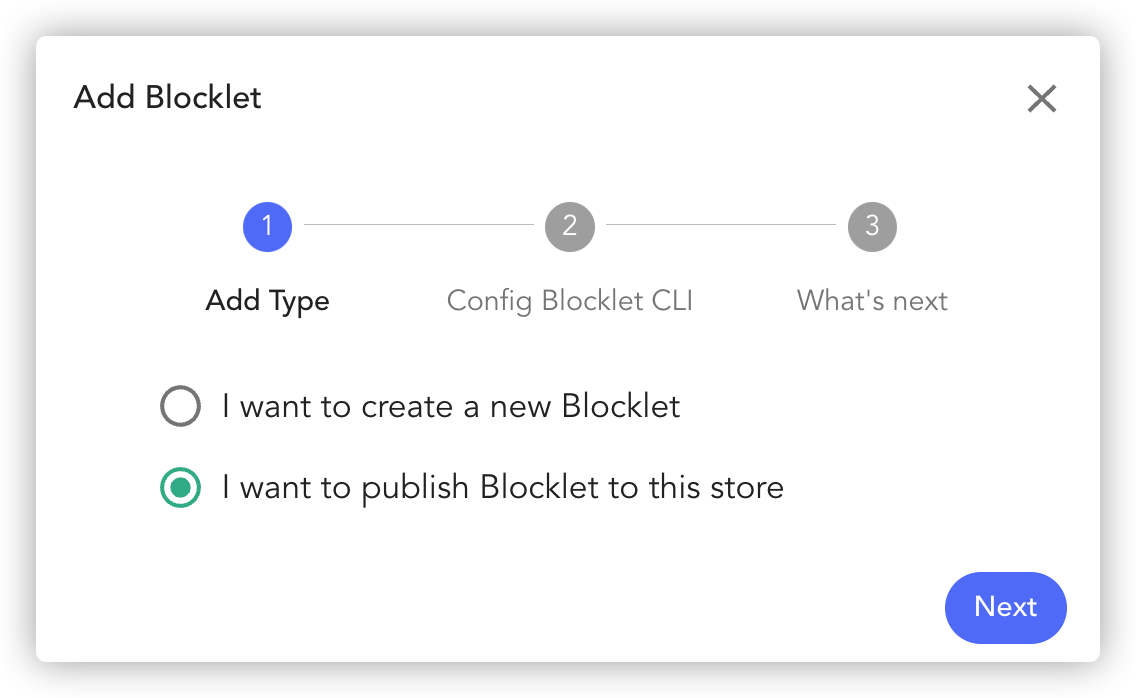Click the number 2 inside the gray step circle
The width and height of the screenshot is (1136, 698).
(570, 226)
